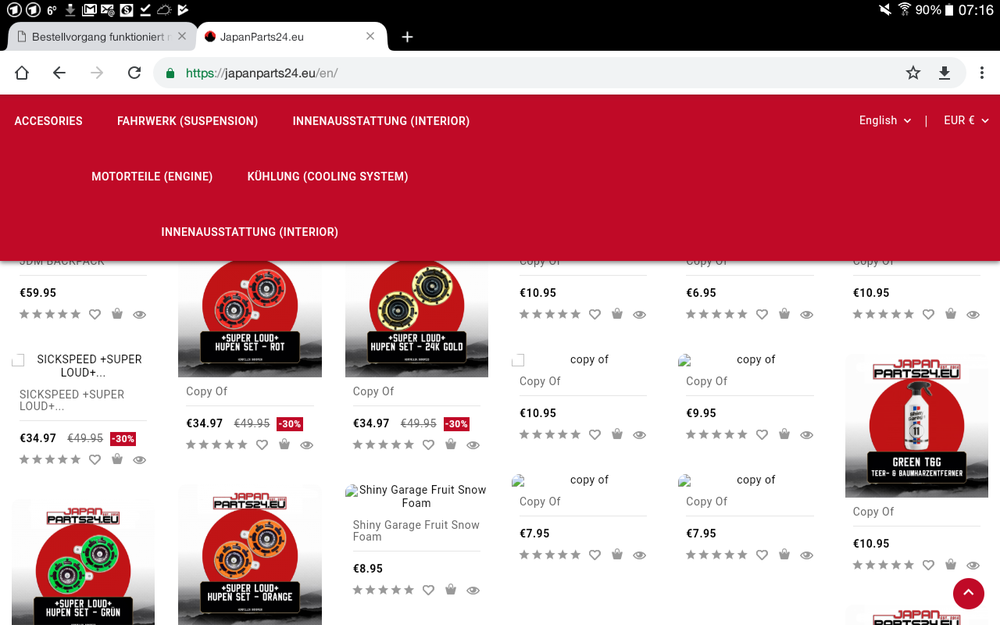The image size is (1000, 625).
Task: Open the Green T&G product image
Action: [916, 426]
